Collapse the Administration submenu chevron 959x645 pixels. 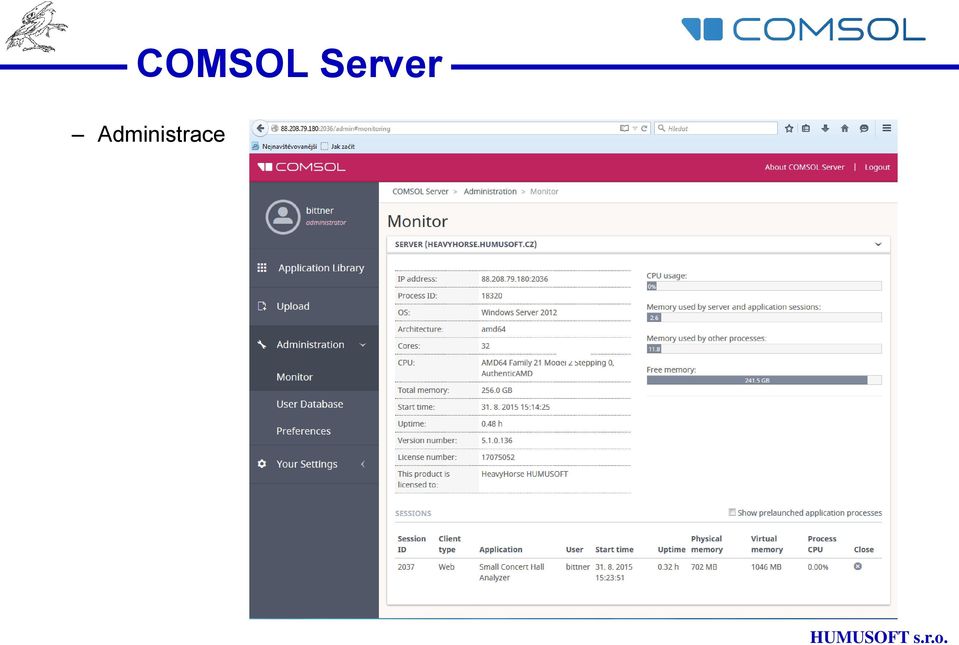point(363,345)
